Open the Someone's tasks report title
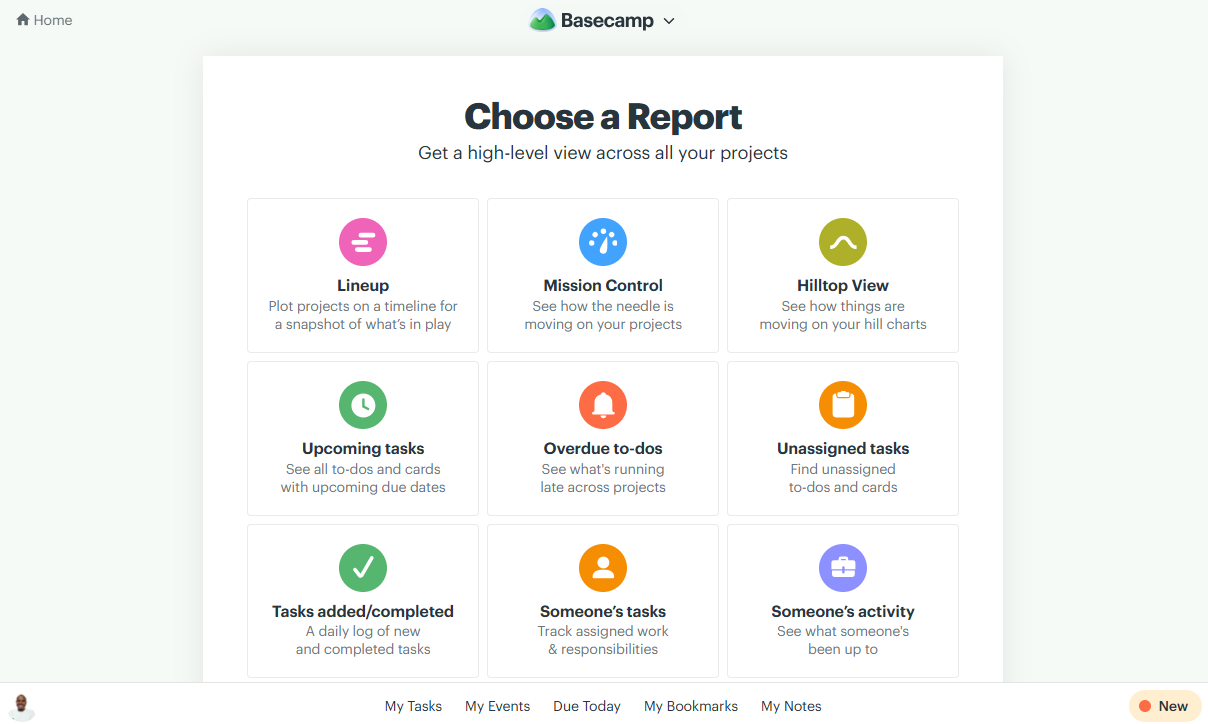Screen dimensions: 1208x724 click(603, 612)
